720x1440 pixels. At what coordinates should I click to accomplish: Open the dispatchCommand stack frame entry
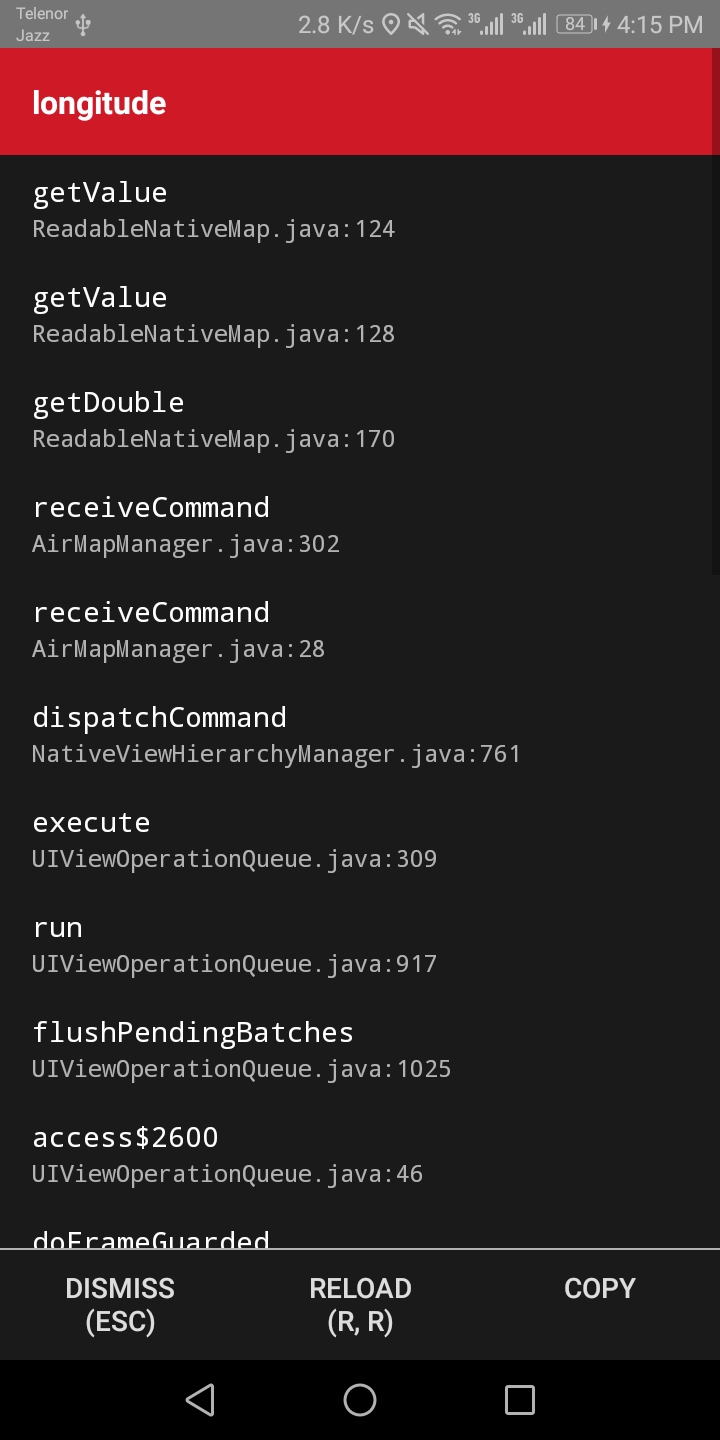(276, 733)
